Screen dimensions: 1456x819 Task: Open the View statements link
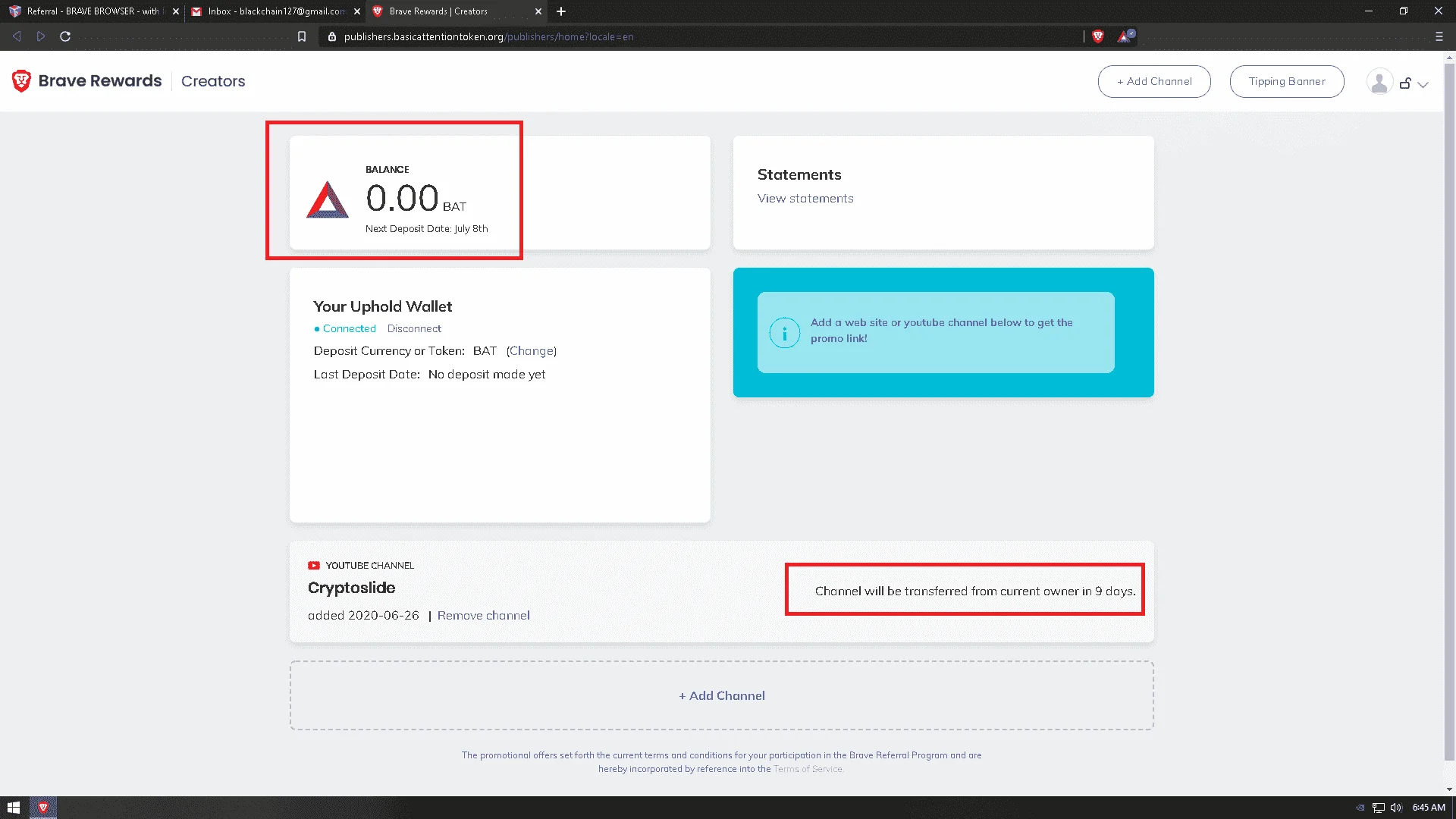click(805, 199)
